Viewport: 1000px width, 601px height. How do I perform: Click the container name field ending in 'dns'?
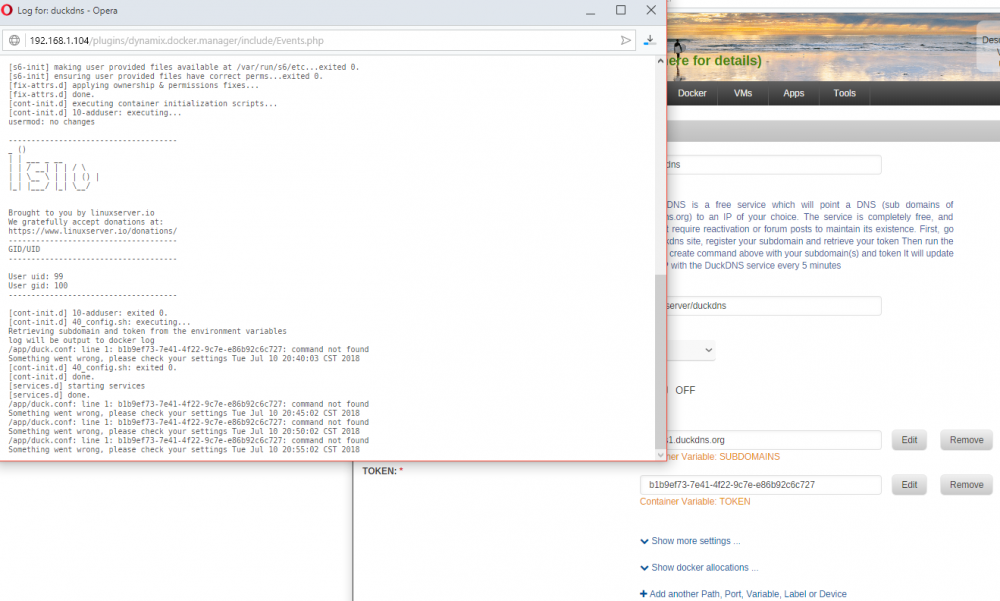coord(774,165)
